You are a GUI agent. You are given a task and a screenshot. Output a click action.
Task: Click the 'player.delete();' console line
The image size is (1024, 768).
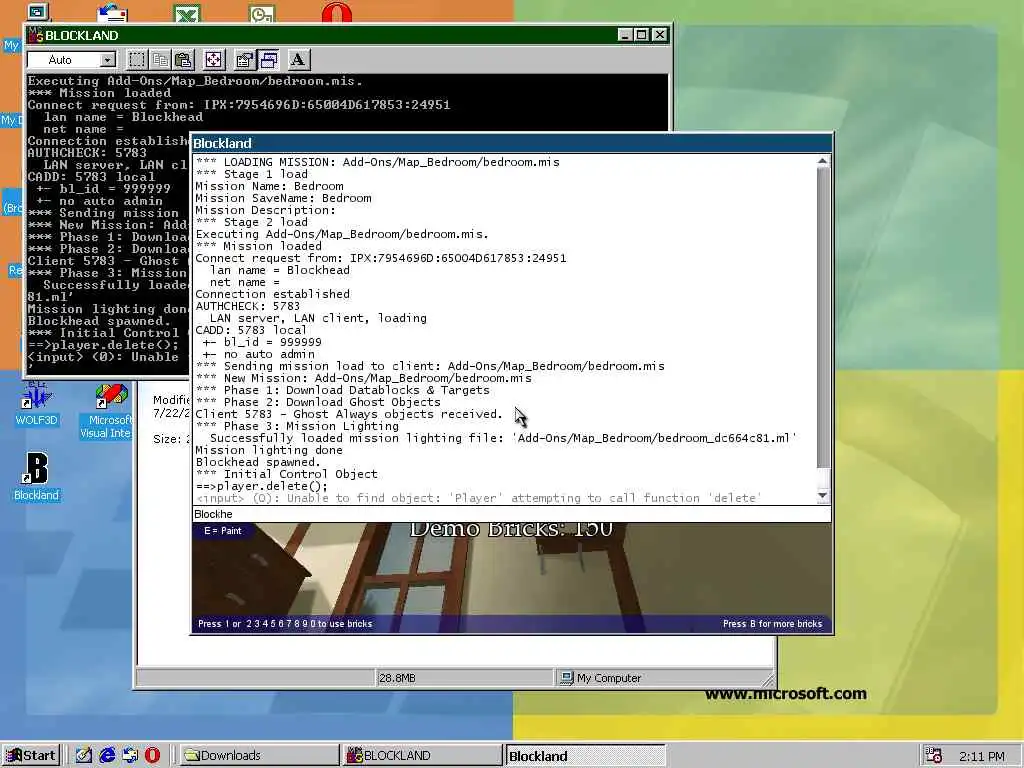(x=262, y=486)
